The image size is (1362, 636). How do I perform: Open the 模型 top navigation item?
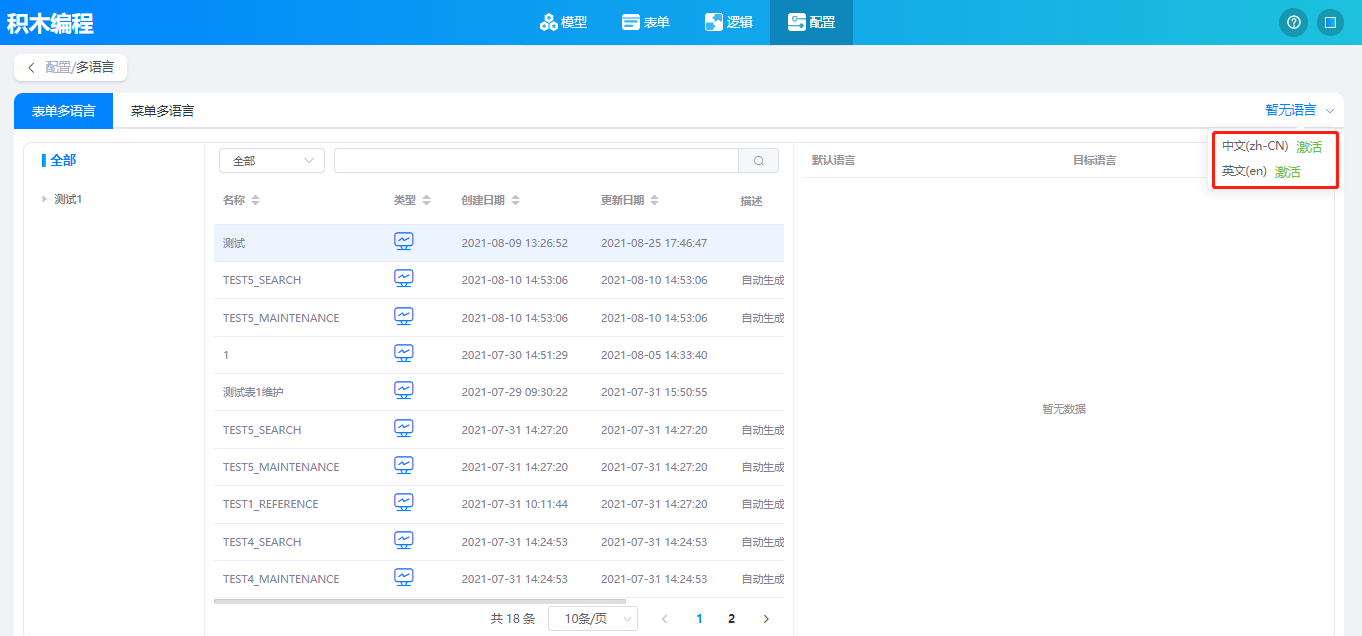click(x=563, y=22)
